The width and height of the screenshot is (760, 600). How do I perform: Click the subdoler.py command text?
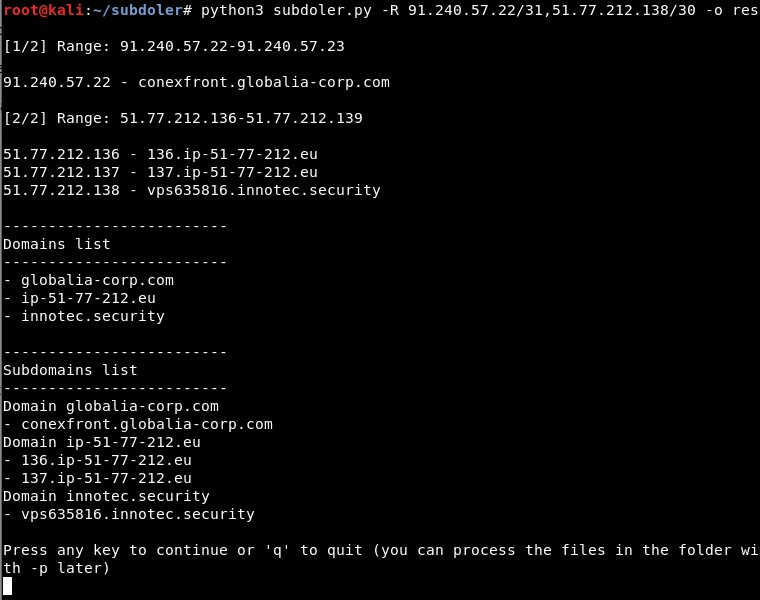click(322, 10)
